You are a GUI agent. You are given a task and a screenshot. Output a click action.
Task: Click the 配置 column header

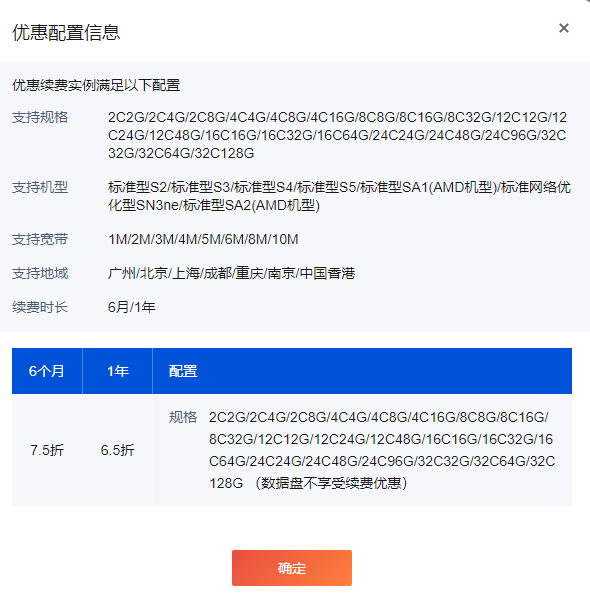[x=183, y=371]
